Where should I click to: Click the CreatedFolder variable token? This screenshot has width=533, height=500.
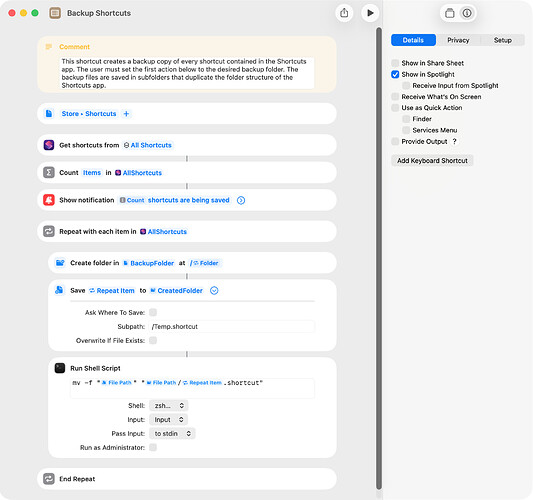(176, 291)
